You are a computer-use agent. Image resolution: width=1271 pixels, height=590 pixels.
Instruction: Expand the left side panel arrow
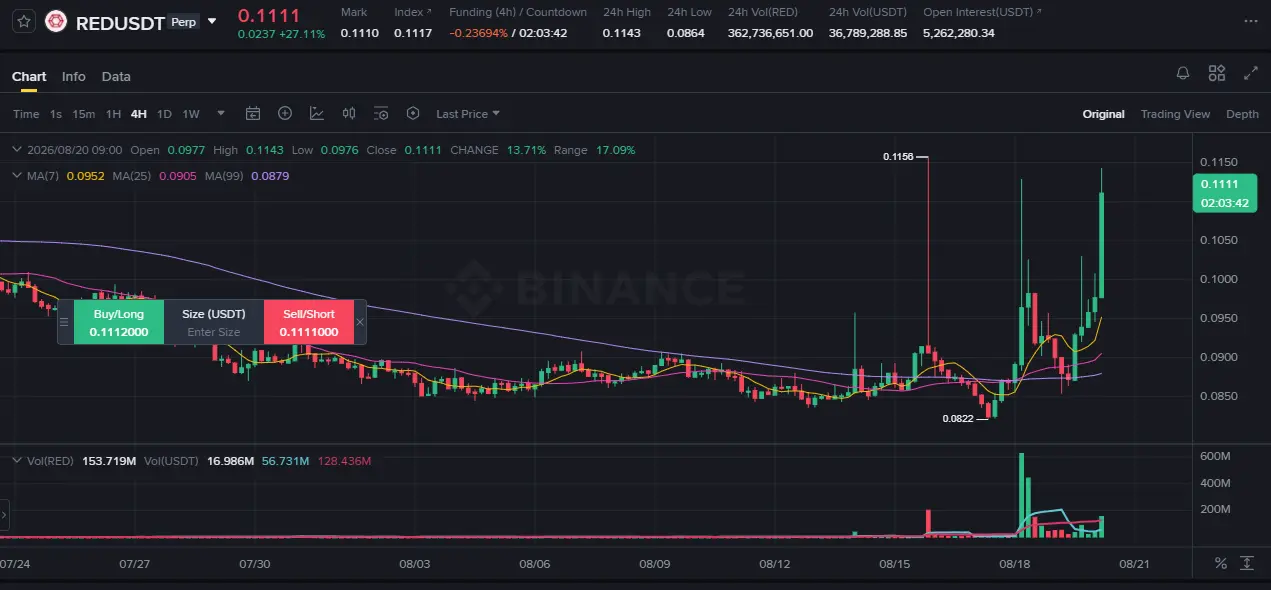coord(4,515)
